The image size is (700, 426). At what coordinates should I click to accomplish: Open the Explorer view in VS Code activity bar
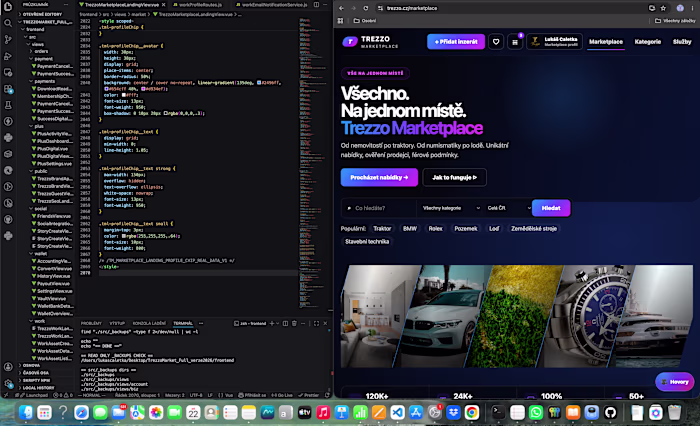pyautogui.click(x=8, y=7)
